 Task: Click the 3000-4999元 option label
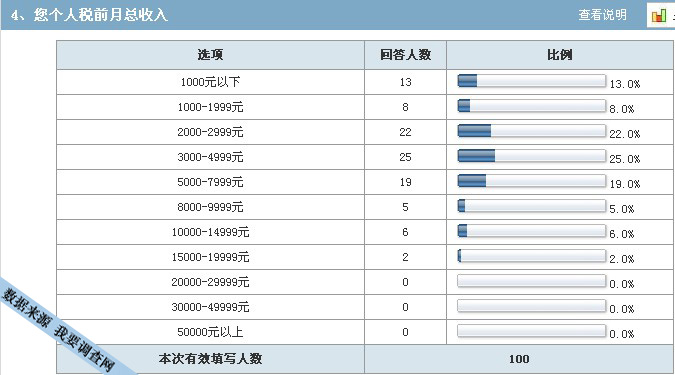click(x=211, y=157)
